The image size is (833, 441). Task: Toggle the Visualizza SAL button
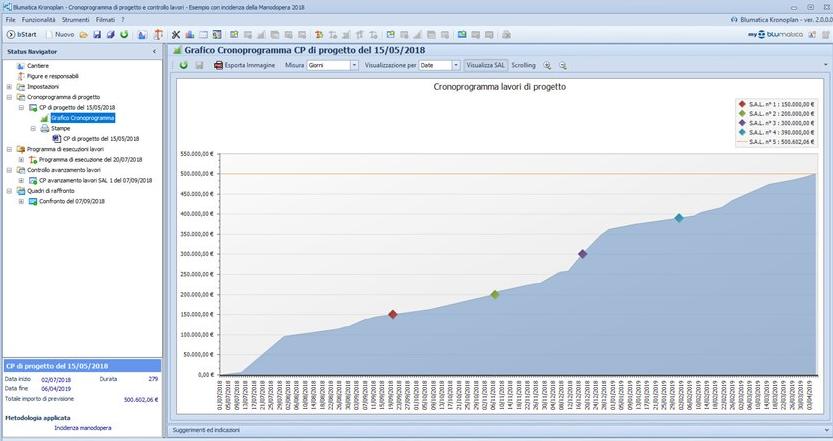(x=486, y=65)
